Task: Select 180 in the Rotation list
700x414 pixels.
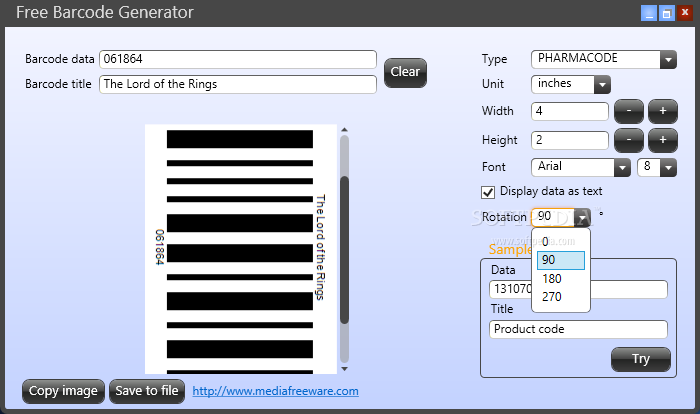Action: pyautogui.click(x=561, y=279)
